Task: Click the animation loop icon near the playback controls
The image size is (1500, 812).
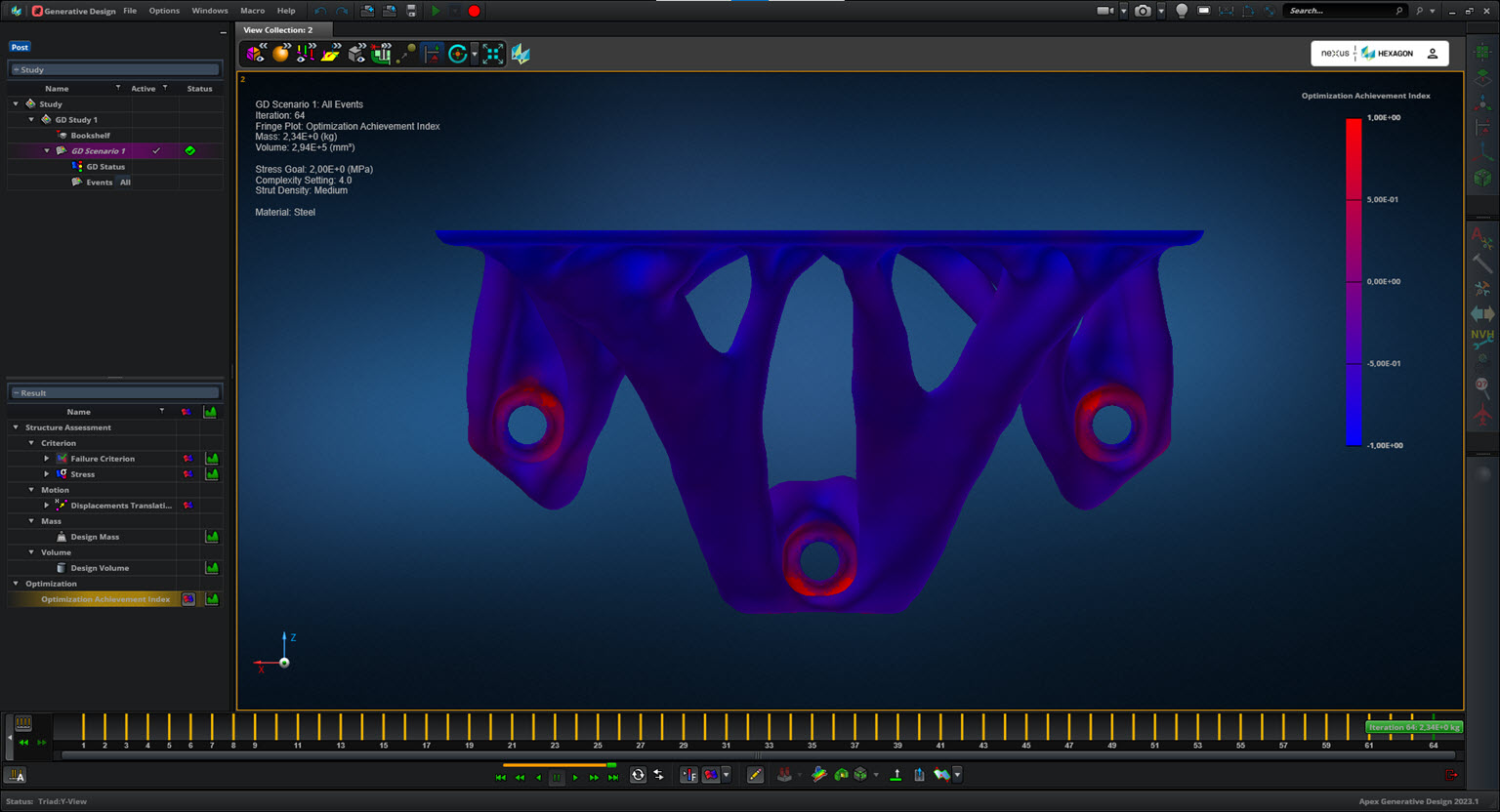Action: pos(638,774)
